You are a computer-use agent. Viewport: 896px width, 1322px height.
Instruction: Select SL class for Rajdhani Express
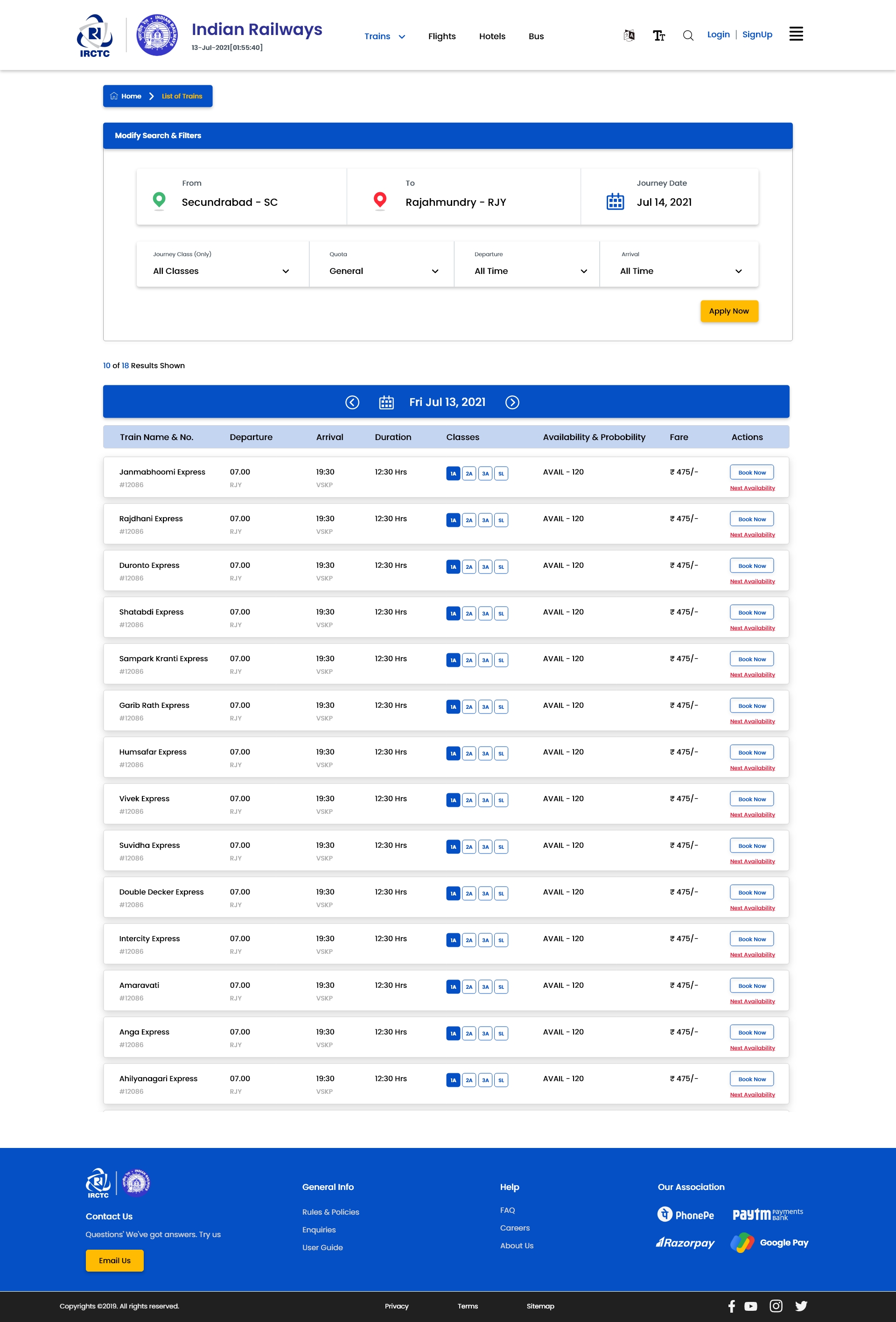501,520
